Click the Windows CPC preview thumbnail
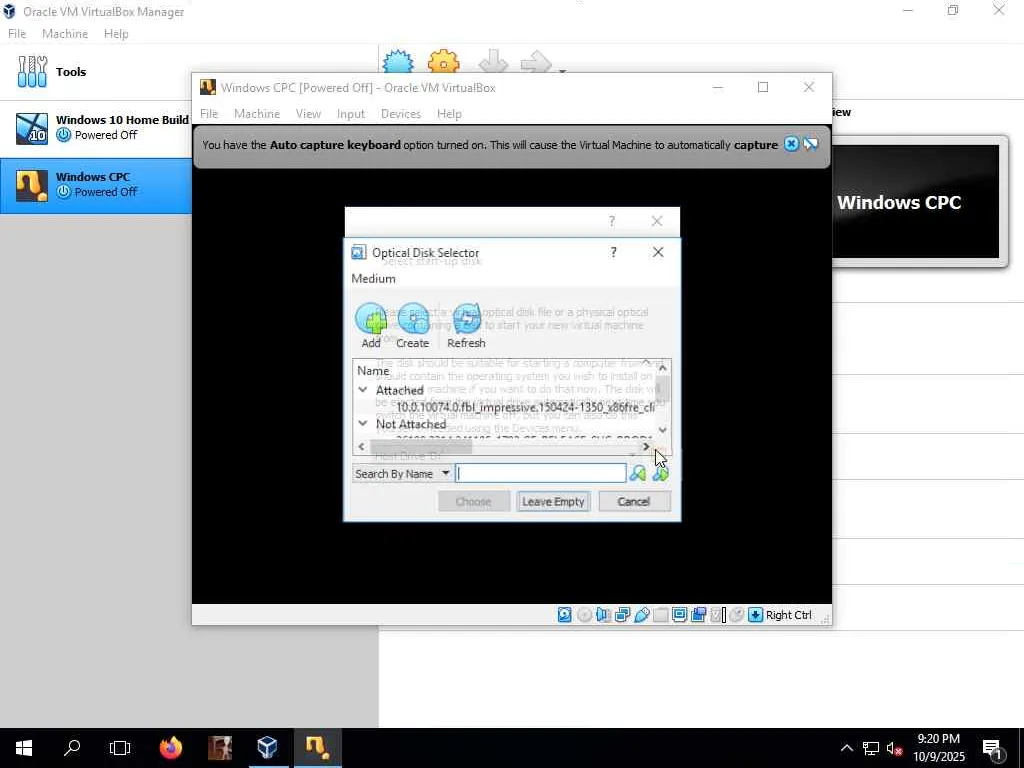Viewport: 1024px width, 768px height. pyautogui.click(x=916, y=201)
